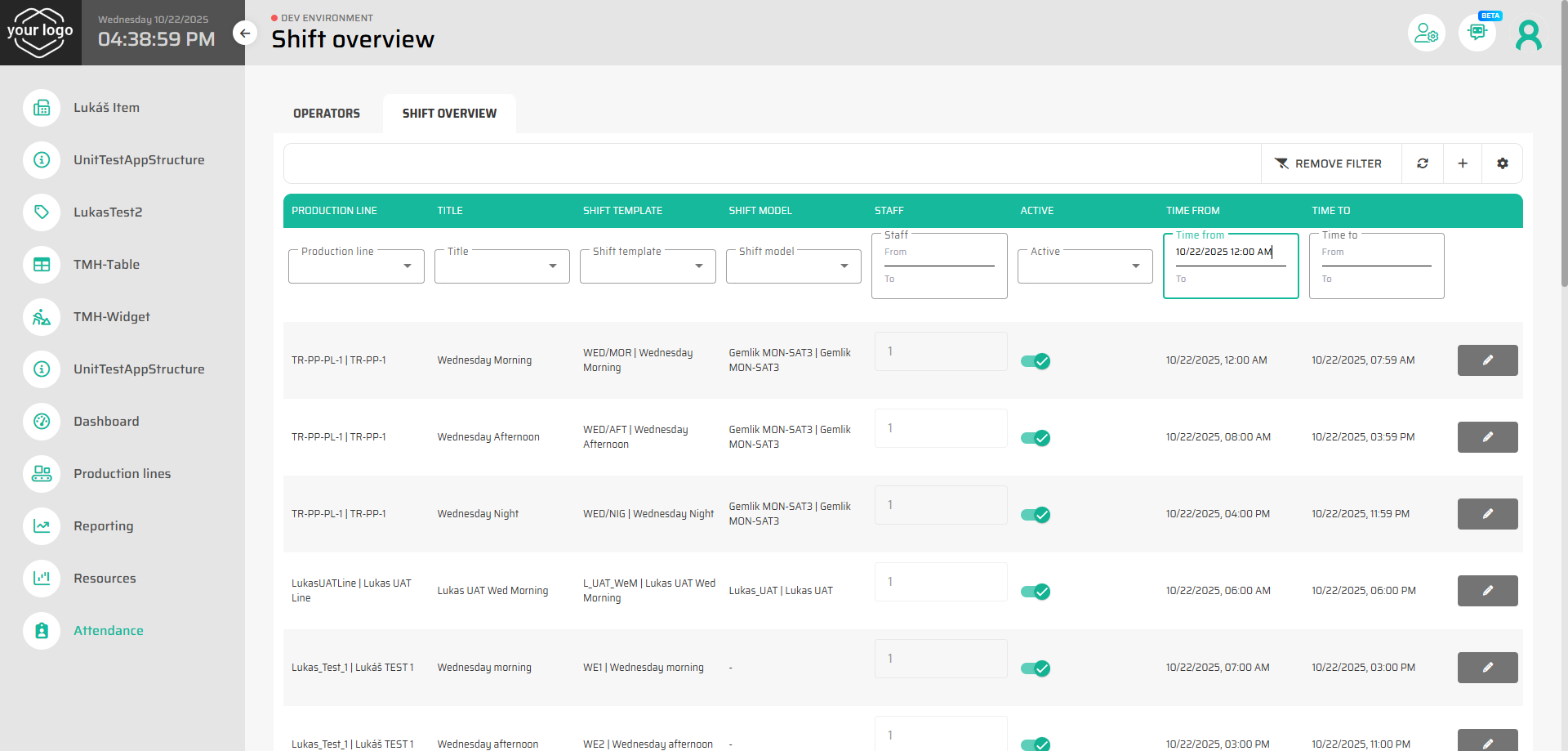Open Production lines in the sidebar
Image resolution: width=1568 pixels, height=751 pixels.
pyautogui.click(x=122, y=474)
